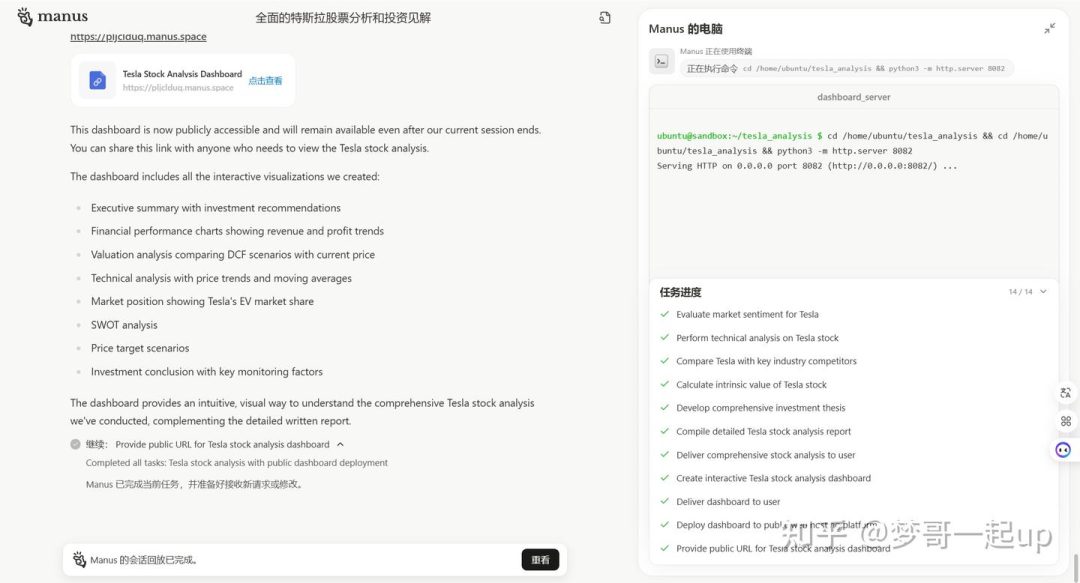Click 'Executive summary with investment recommendations' bullet
This screenshot has height=583, width=1080.
216,208
